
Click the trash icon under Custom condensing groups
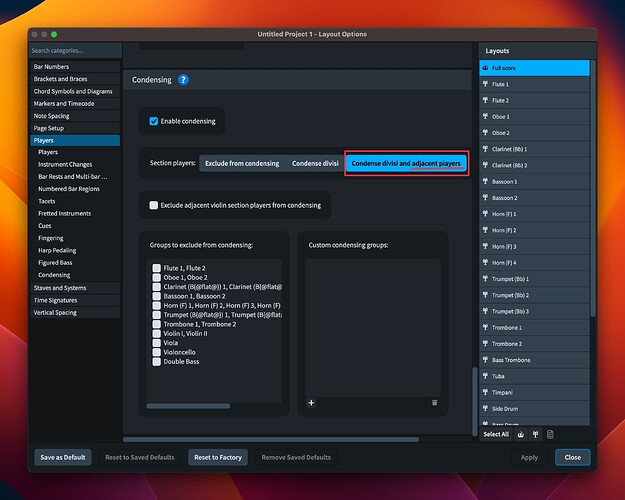point(434,403)
